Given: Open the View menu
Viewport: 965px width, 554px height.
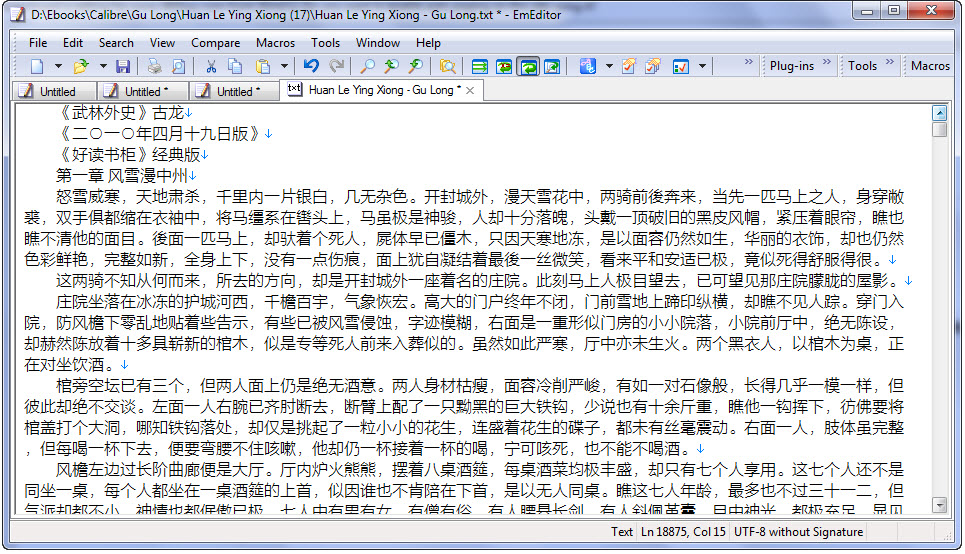Looking at the screenshot, I should [162, 42].
